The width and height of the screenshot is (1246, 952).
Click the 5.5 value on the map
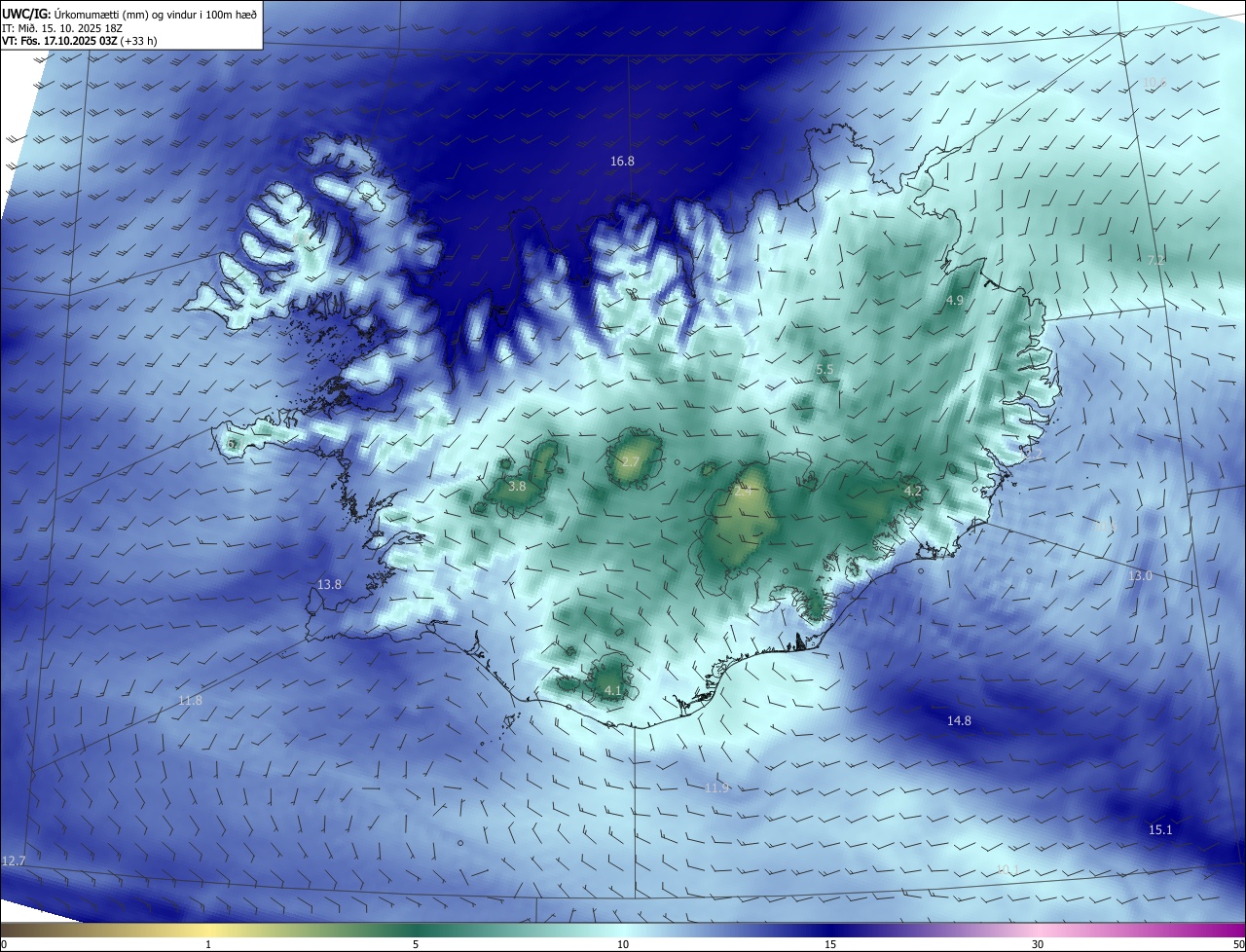coord(825,369)
